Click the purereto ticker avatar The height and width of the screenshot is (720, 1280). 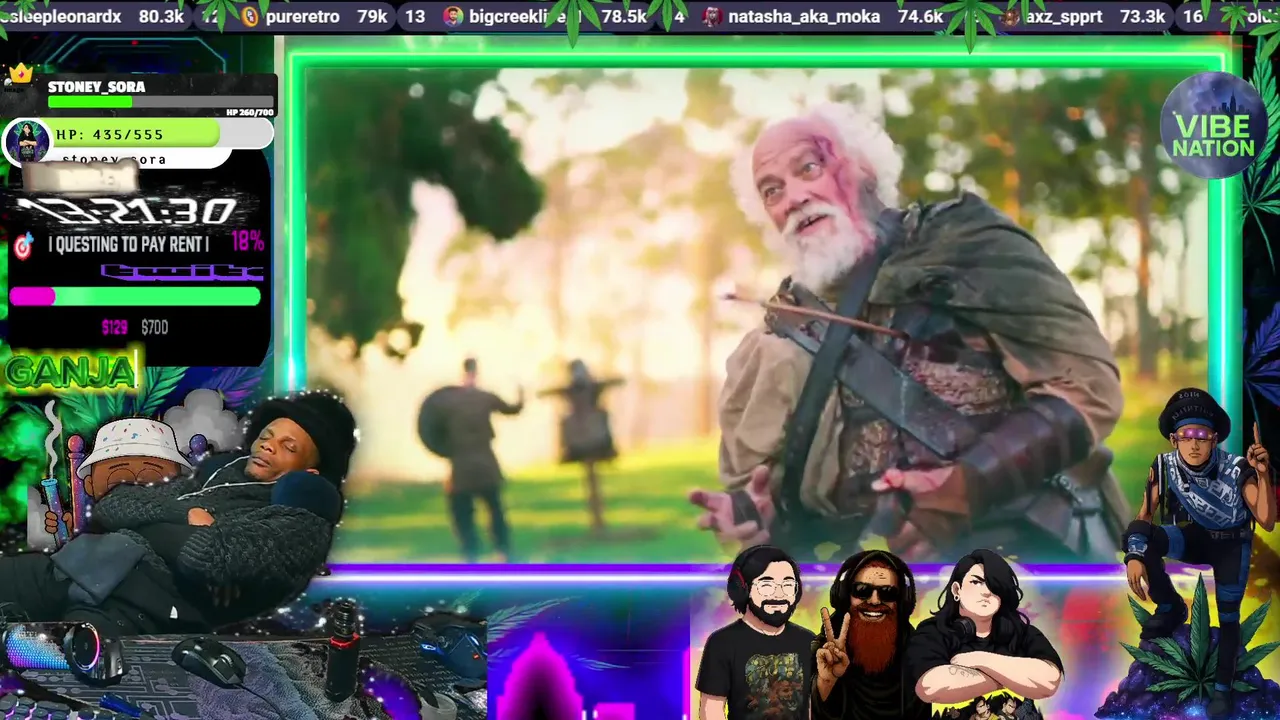coord(250,17)
